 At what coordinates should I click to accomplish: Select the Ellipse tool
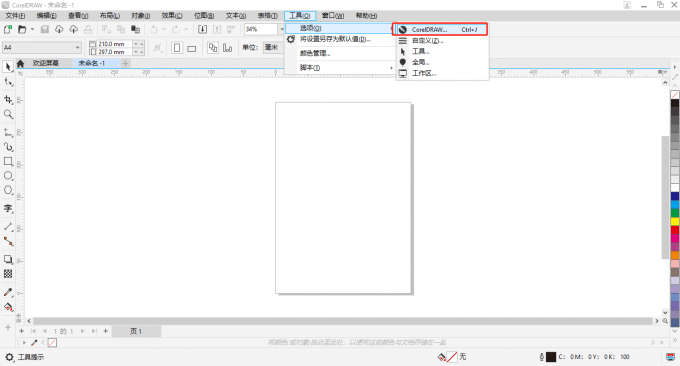tap(8, 176)
